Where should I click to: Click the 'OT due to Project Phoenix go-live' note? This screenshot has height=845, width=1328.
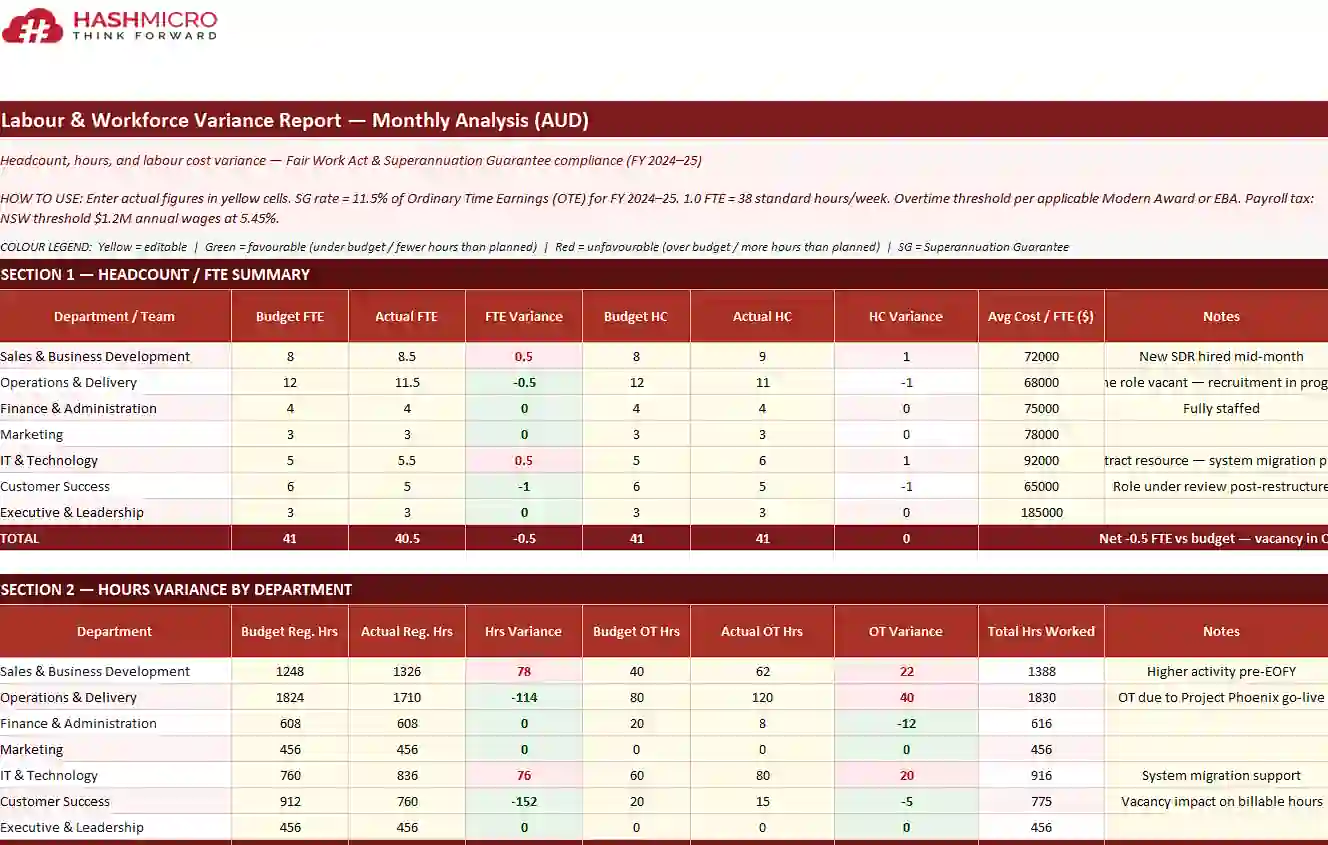click(x=1220, y=698)
